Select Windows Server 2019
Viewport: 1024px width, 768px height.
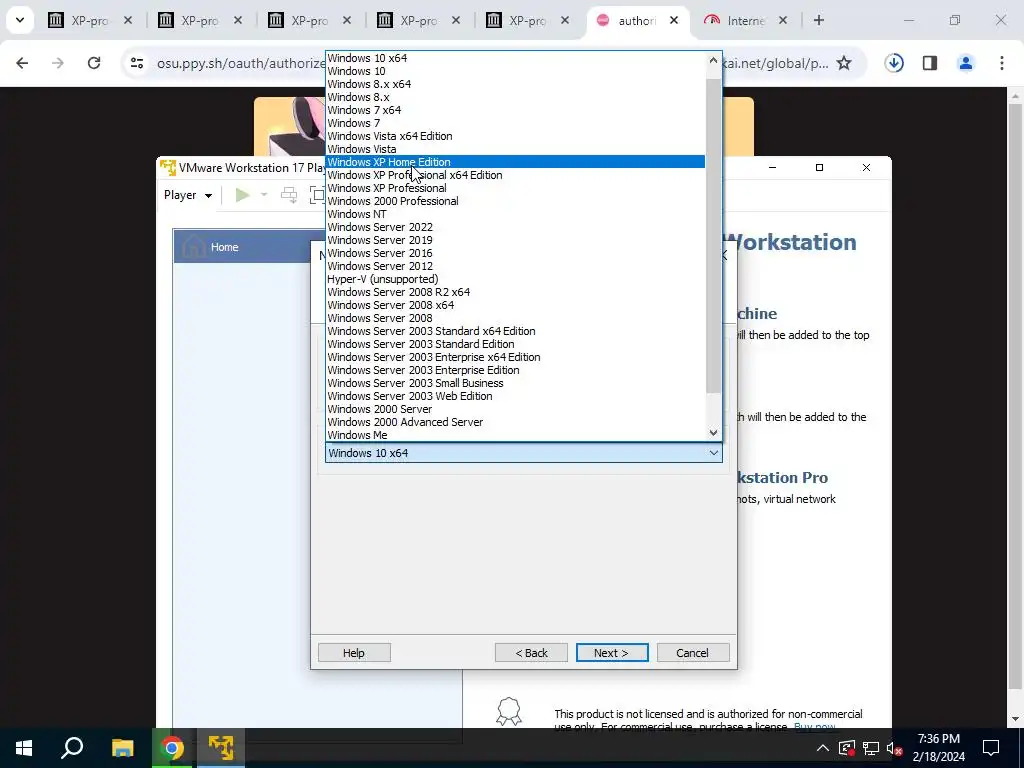(x=515, y=240)
